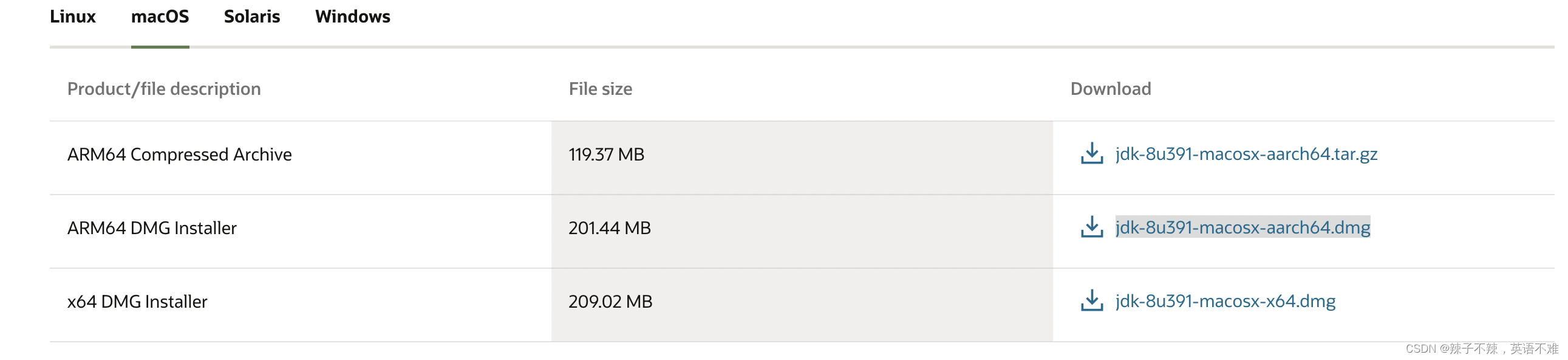Select the x64 DMG Installer row label
The width and height of the screenshot is (1568, 360).
coord(137,302)
